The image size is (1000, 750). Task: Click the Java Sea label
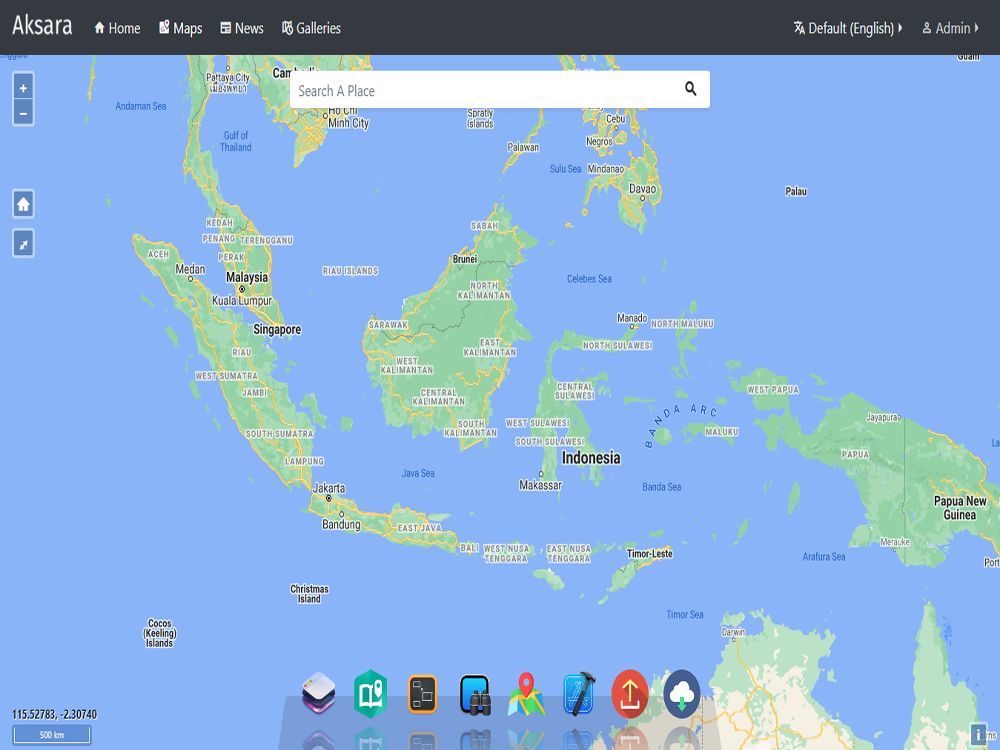(418, 473)
